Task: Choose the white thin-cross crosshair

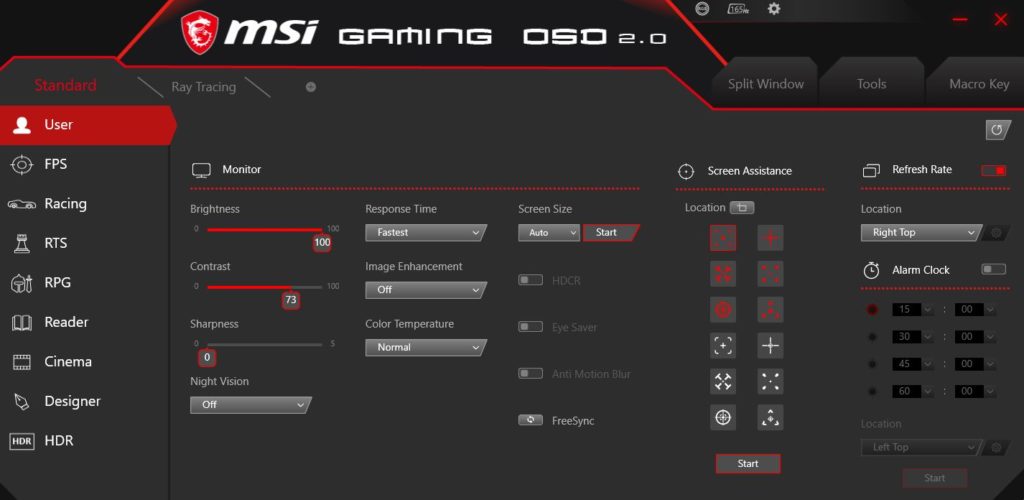Action: coord(770,346)
